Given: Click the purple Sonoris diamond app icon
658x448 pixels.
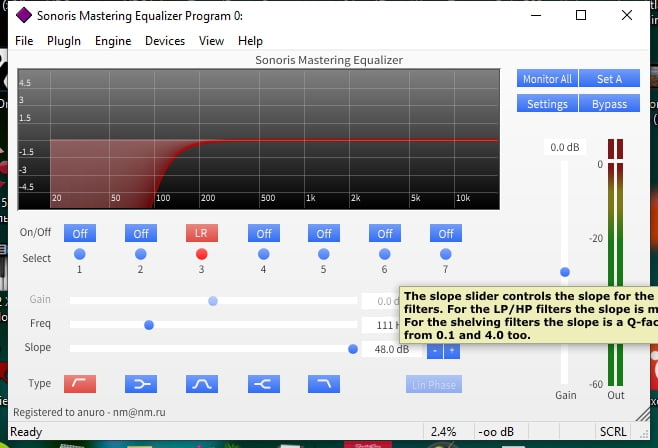Looking at the screenshot, I should click(x=24, y=16).
